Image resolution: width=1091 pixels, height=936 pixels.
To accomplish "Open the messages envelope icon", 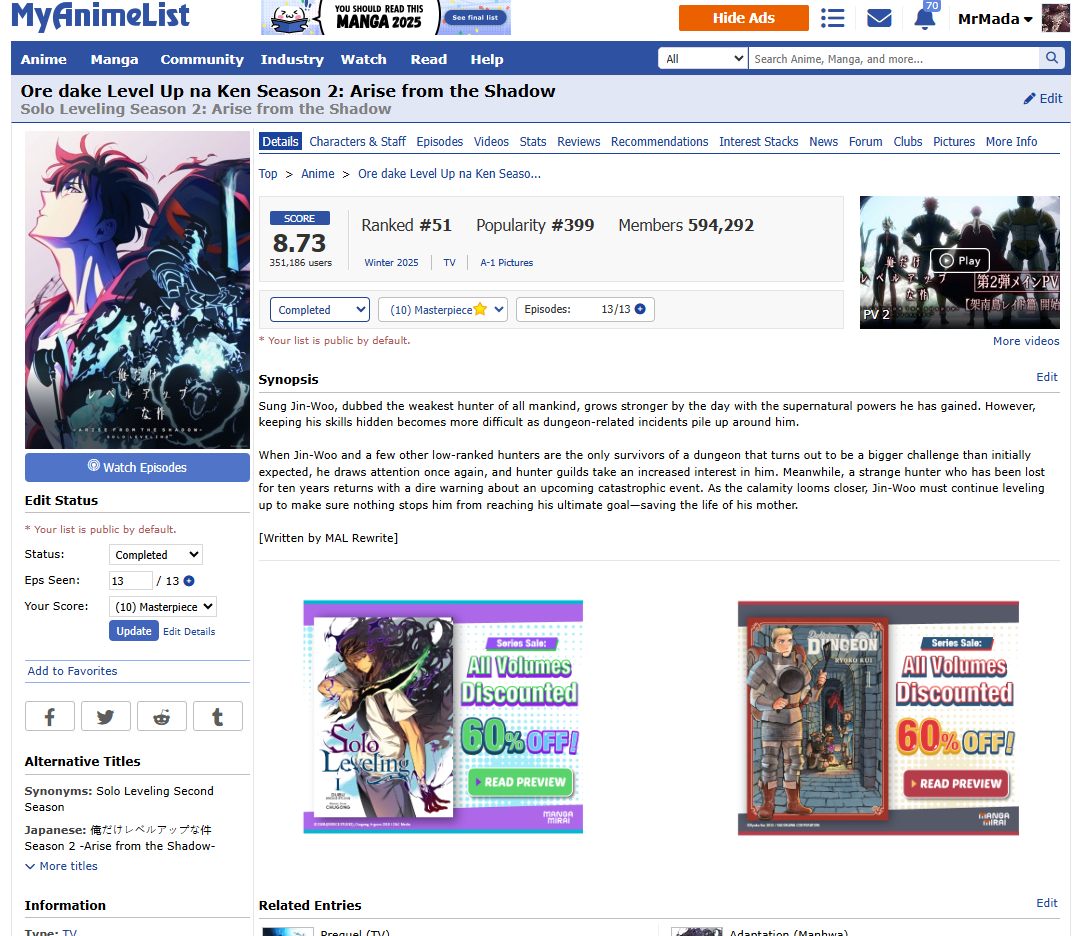I will coord(879,18).
